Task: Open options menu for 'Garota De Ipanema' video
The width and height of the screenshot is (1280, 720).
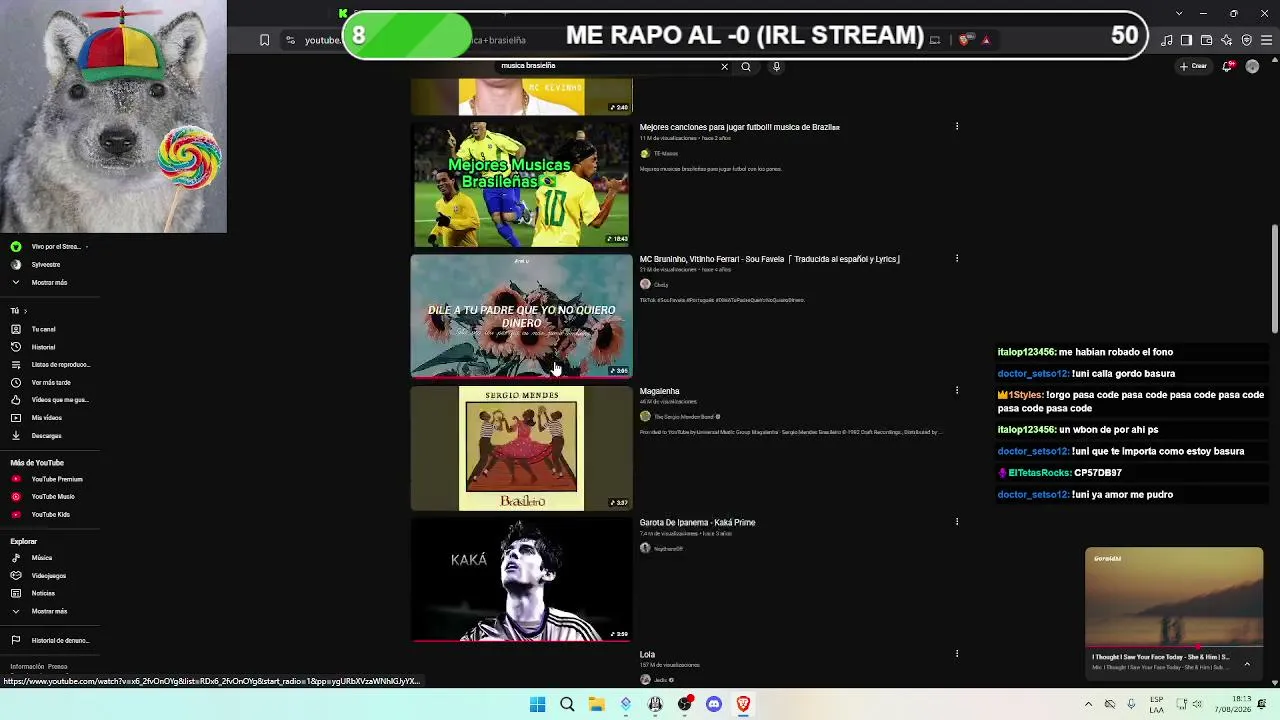Action: (957, 522)
